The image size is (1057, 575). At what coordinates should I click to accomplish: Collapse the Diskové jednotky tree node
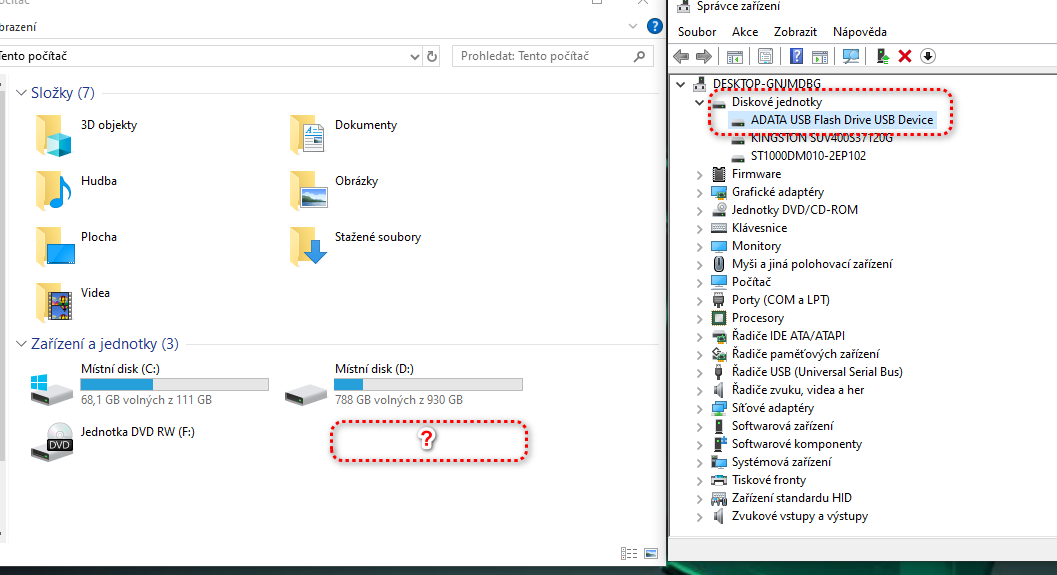point(700,102)
